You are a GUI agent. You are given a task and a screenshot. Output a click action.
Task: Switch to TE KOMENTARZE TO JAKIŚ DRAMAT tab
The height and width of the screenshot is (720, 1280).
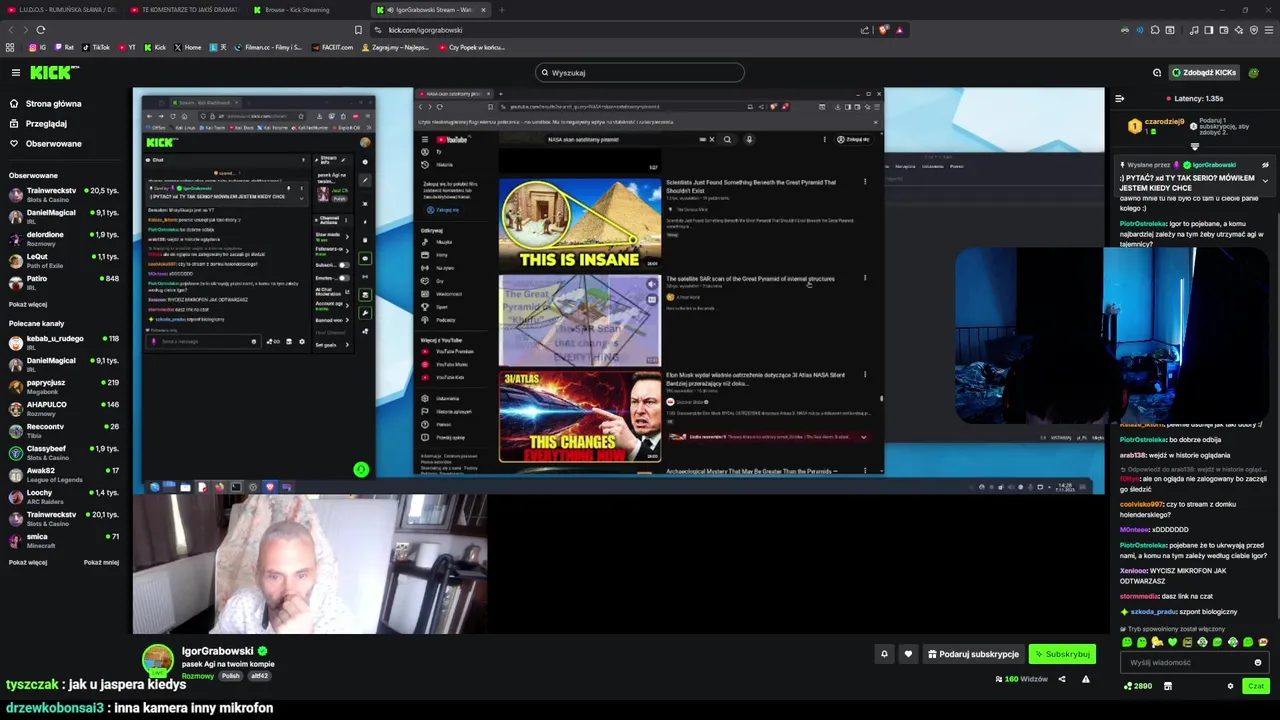(185, 9)
